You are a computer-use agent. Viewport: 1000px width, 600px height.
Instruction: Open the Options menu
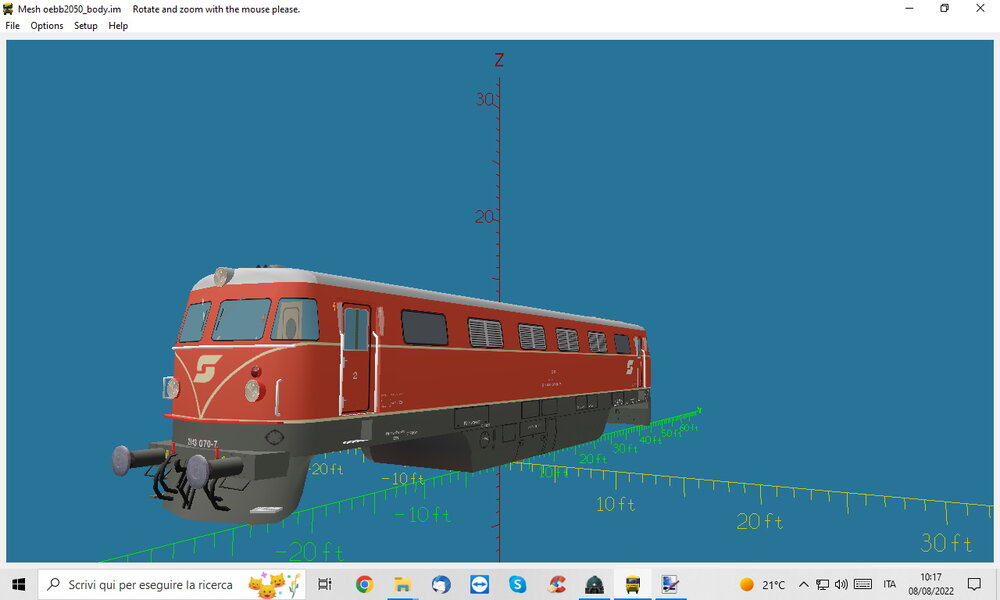coord(47,26)
